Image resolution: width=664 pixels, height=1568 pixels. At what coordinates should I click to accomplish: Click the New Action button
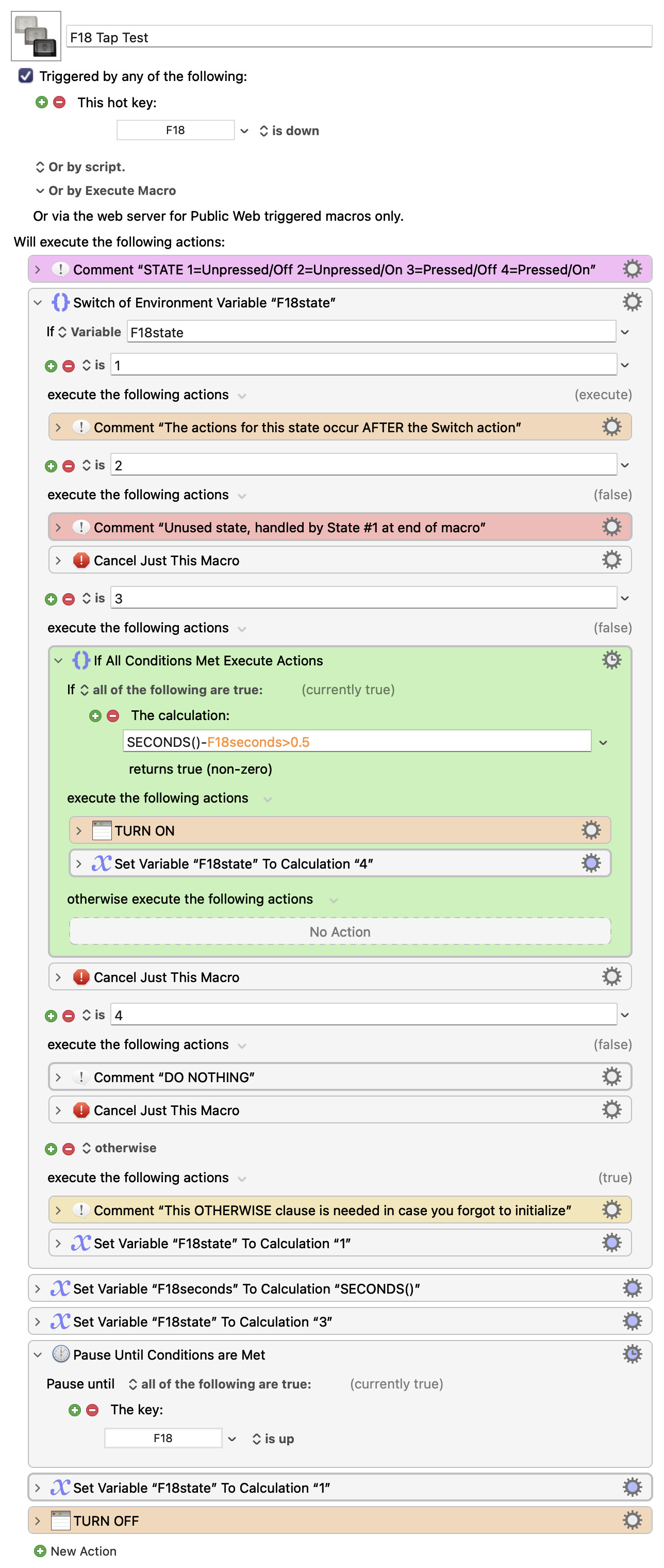click(x=75, y=1550)
